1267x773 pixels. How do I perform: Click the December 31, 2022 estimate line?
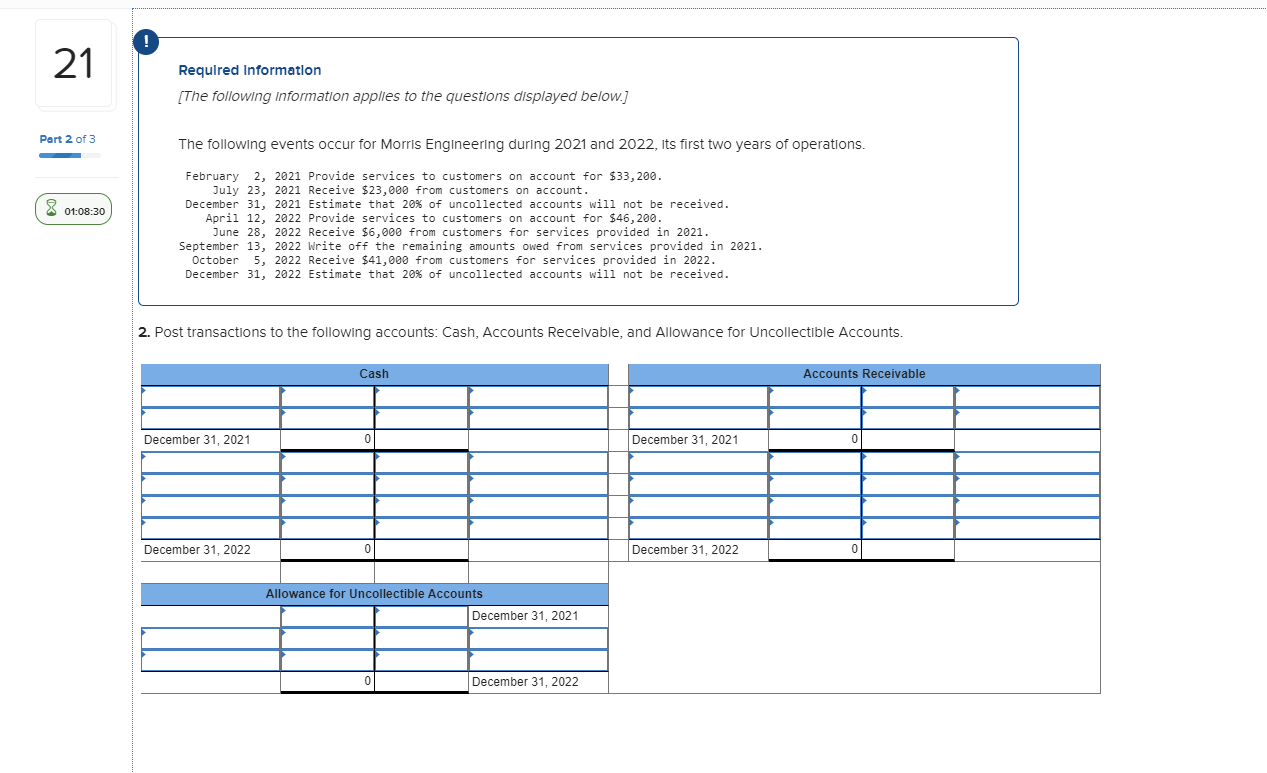pos(457,274)
